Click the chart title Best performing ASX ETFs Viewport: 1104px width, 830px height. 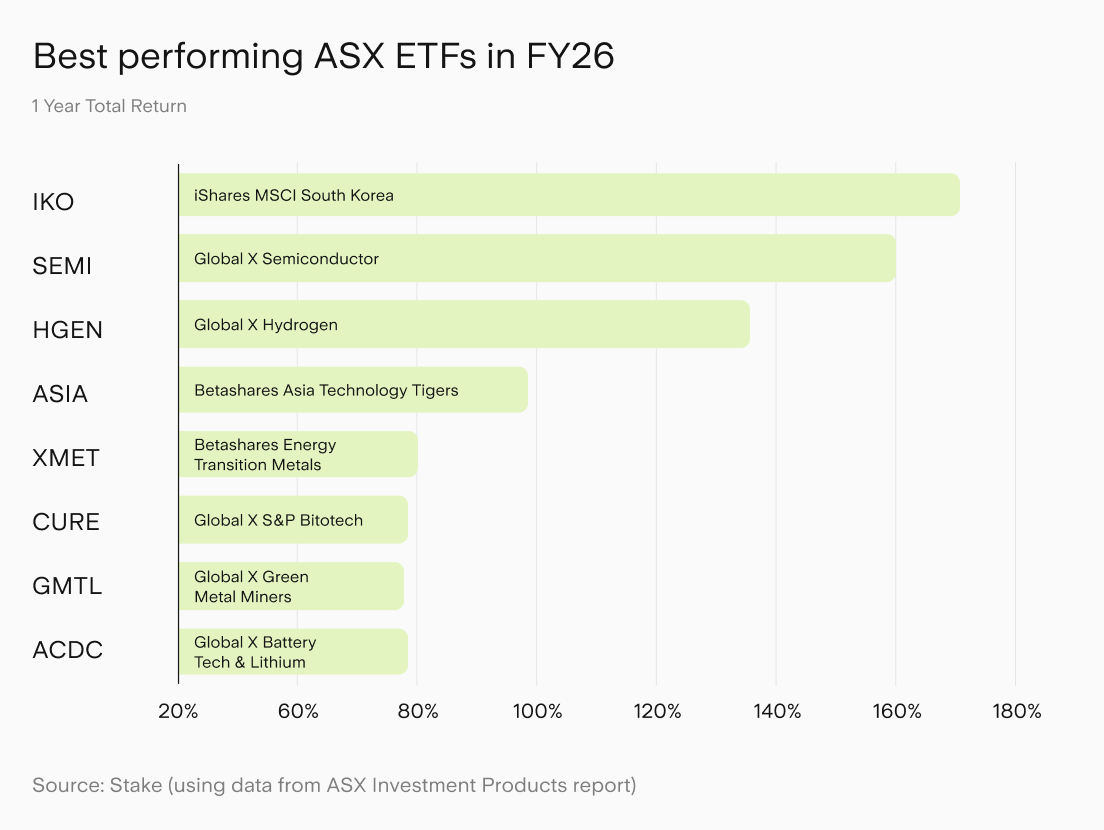click(324, 56)
